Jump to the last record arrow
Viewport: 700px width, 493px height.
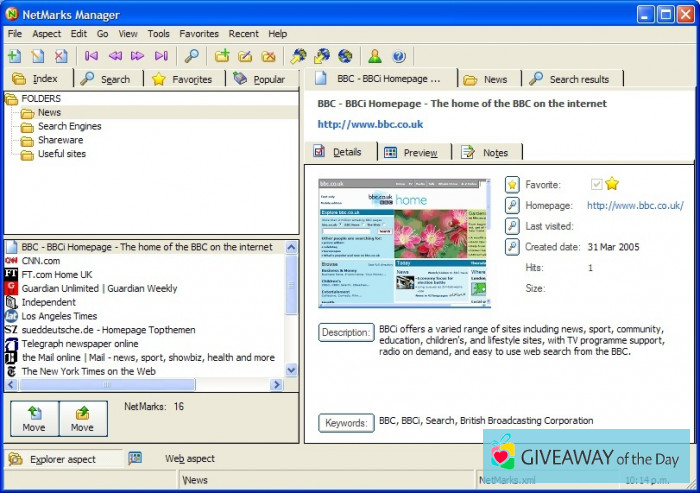pos(162,56)
